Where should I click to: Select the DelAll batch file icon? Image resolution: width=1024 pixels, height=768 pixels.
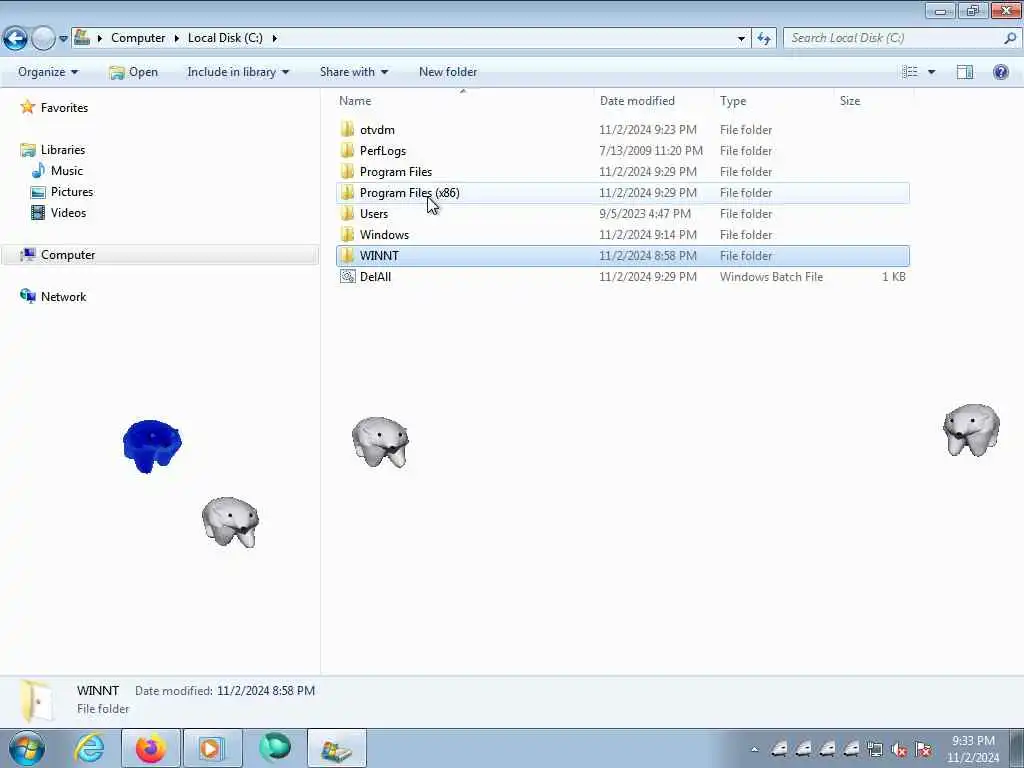(x=347, y=276)
